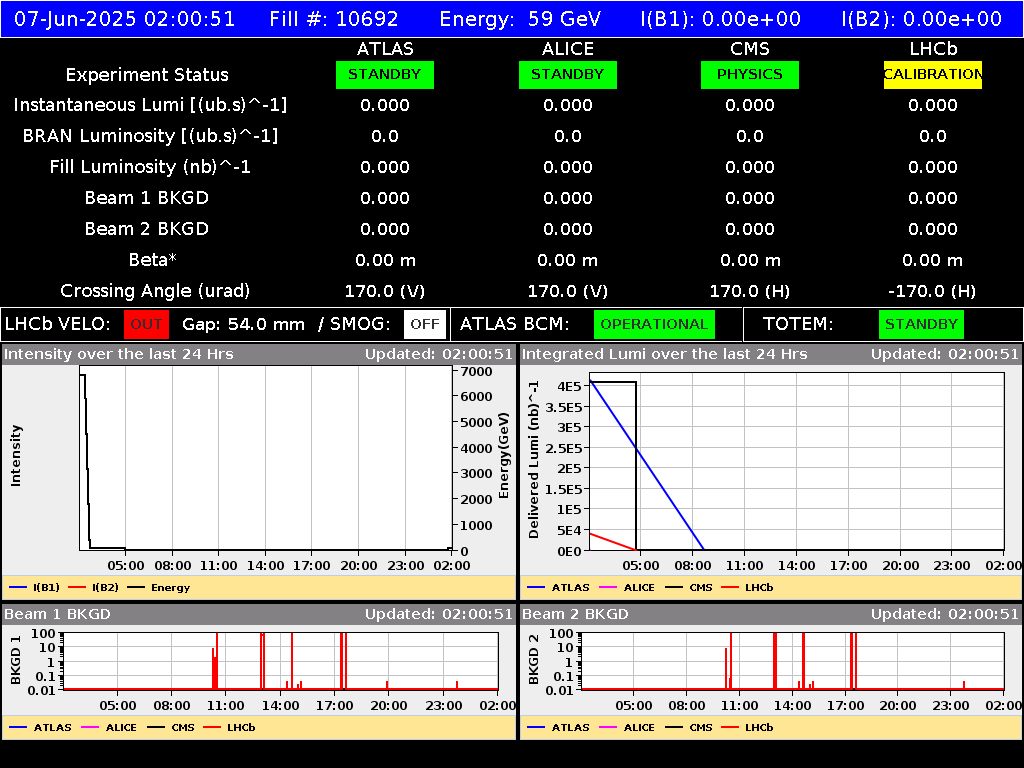The height and width of the screenshot is (768, 1024).
Task: Select CMS crossing angle 170.0 (H)
Action: (750, 291)
